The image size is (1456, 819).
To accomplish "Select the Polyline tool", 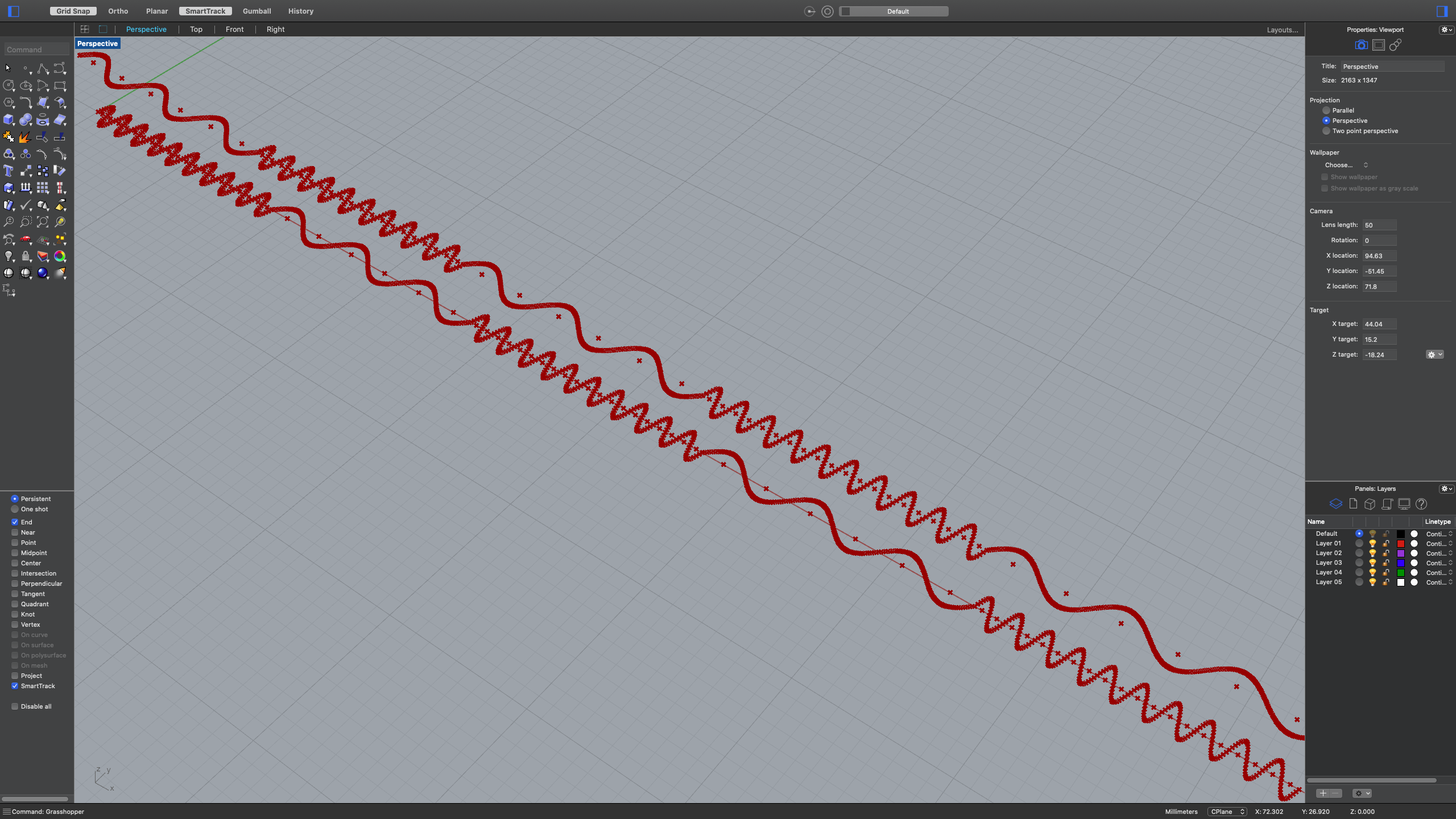I will pos(43,69).
